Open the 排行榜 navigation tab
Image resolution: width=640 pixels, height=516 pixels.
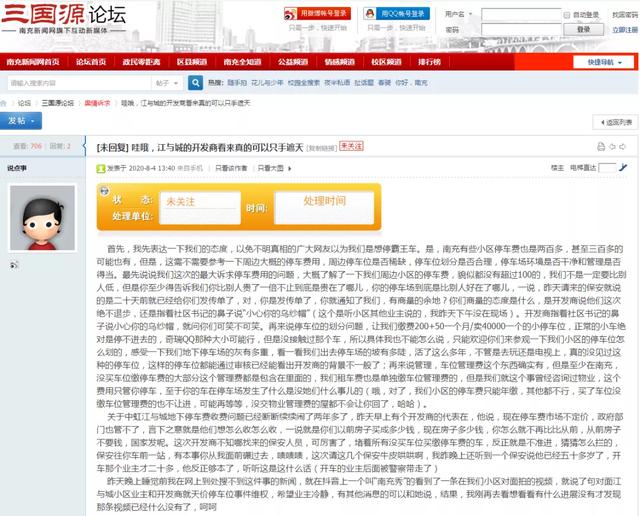click(430, 61)
